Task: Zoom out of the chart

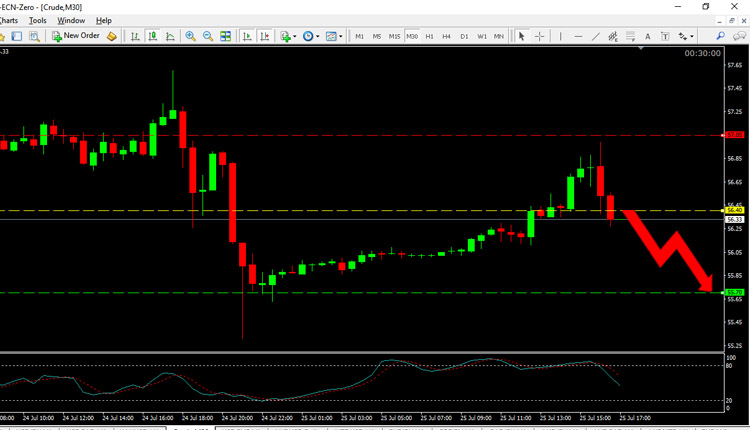Action: pos(208,36)
